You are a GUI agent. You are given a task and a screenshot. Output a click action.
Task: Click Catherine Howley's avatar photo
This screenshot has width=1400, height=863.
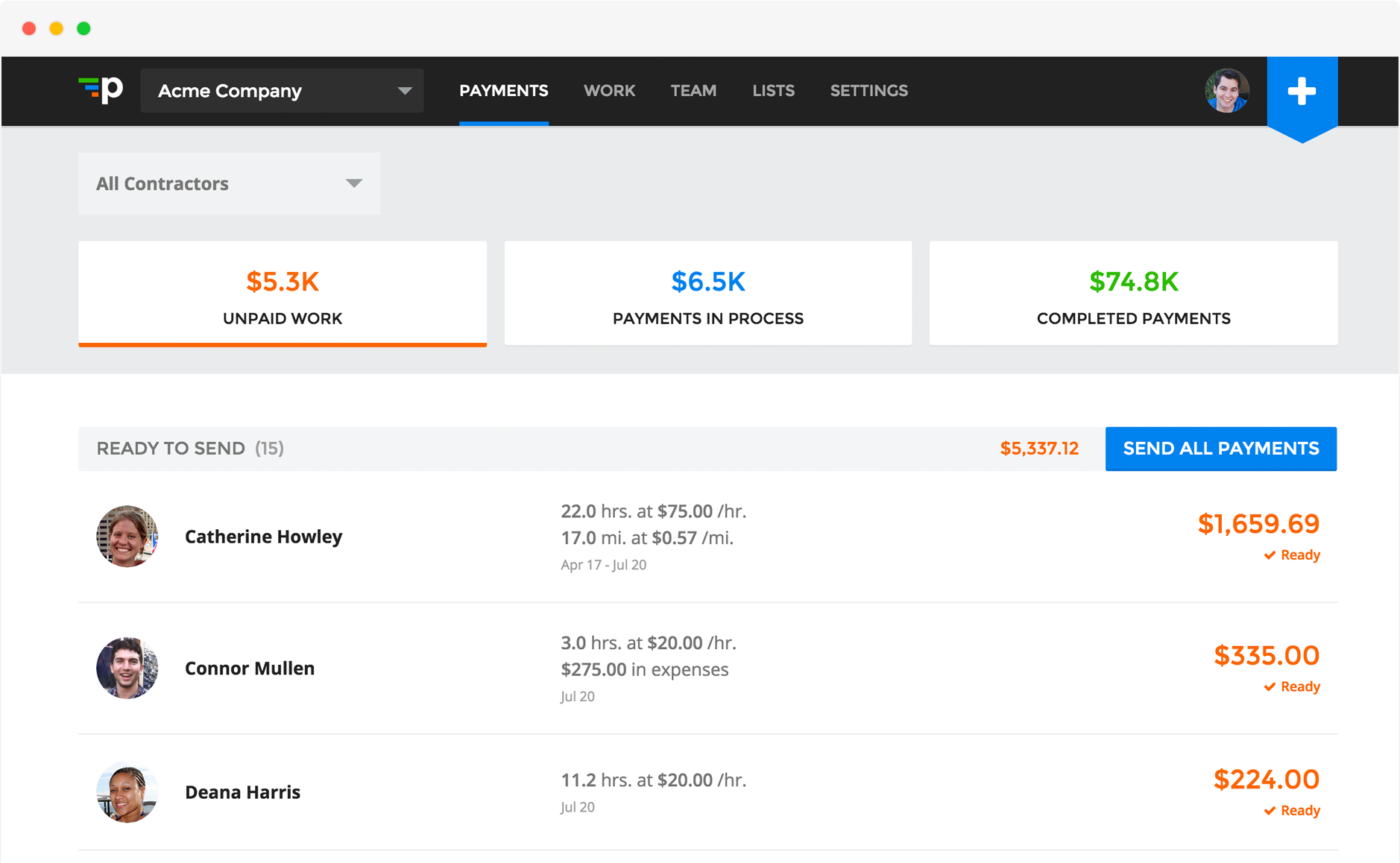point(127,537)
